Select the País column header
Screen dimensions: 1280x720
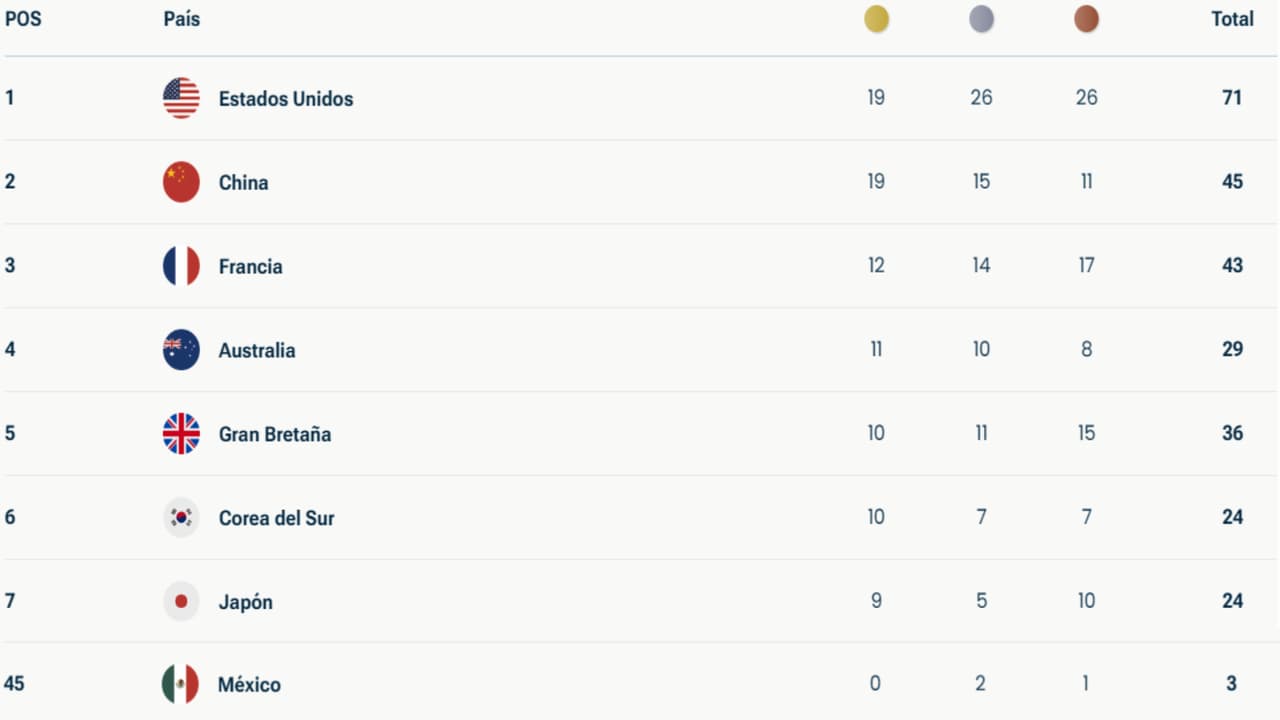(x=182, y=19)
